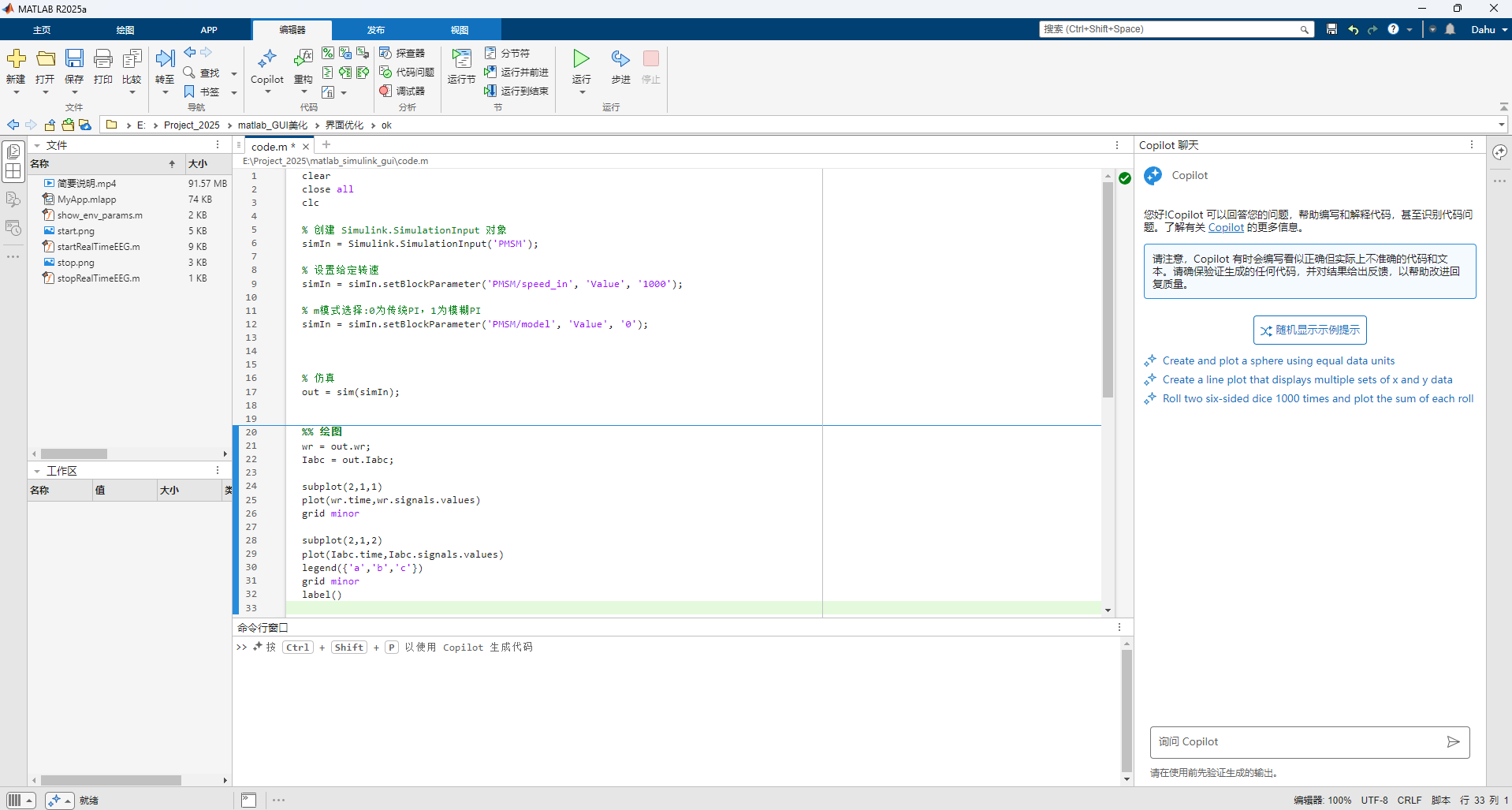This screenshot has width=1512, height=810.
Task: Click the 转至 (Go To) icon
Action: click(x=165, y=59)
